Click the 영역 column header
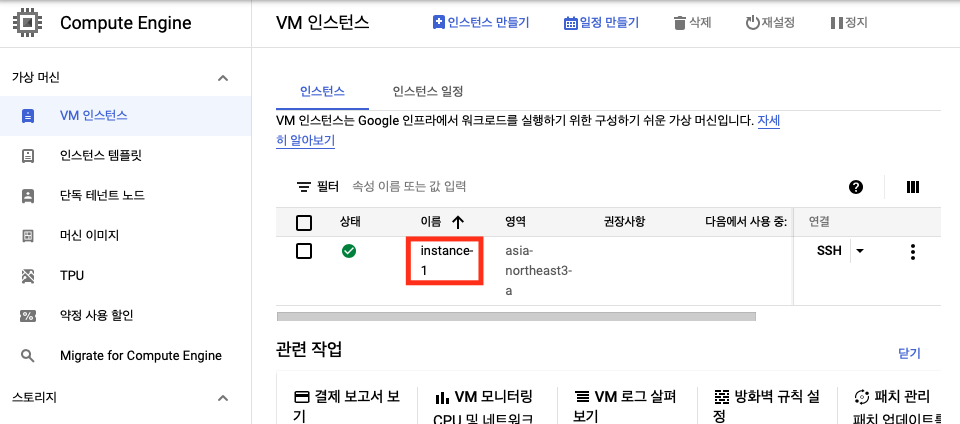 pyautogui.click(x=515, y=221)
